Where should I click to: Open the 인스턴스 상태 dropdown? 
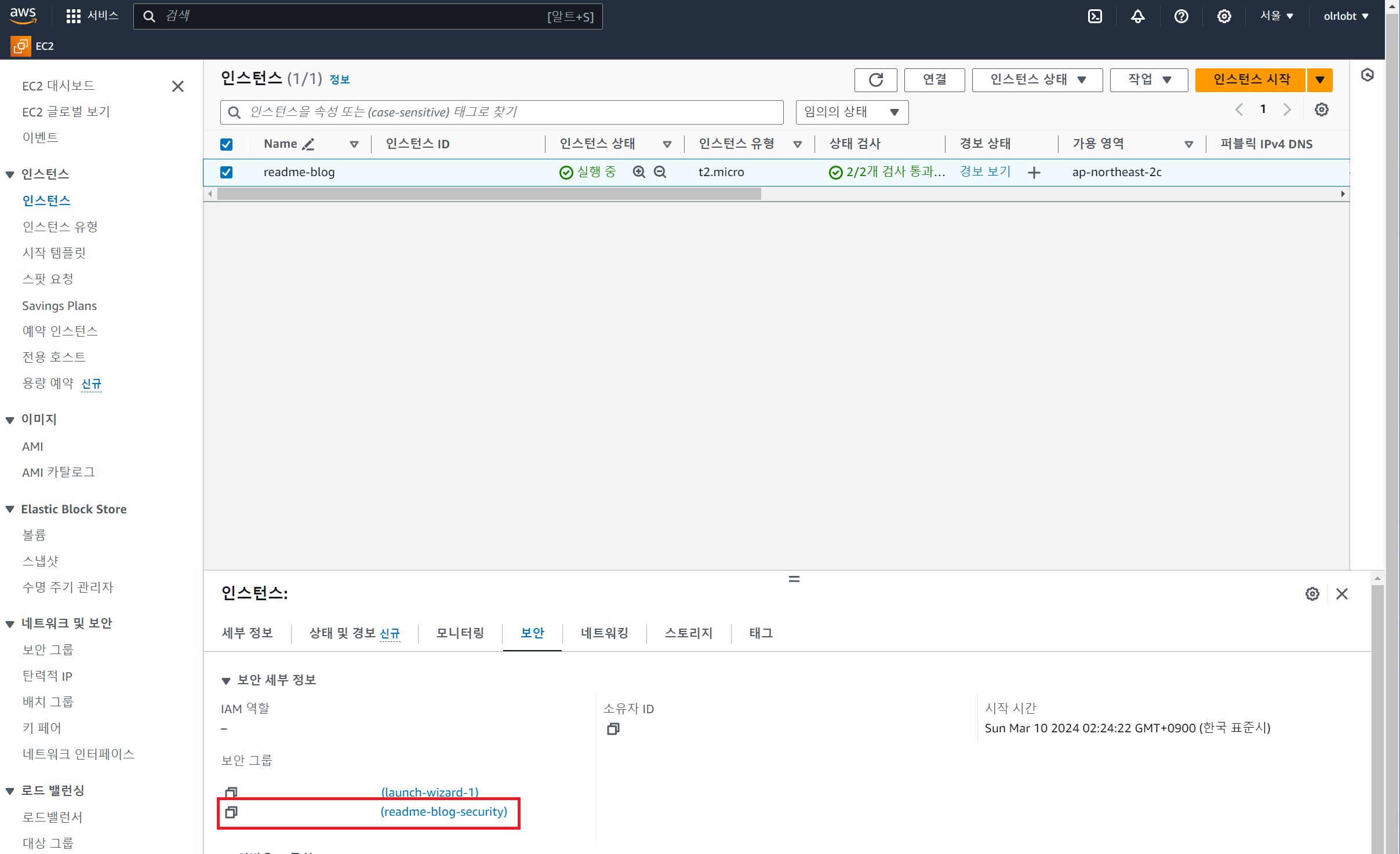click(1037, 80)
